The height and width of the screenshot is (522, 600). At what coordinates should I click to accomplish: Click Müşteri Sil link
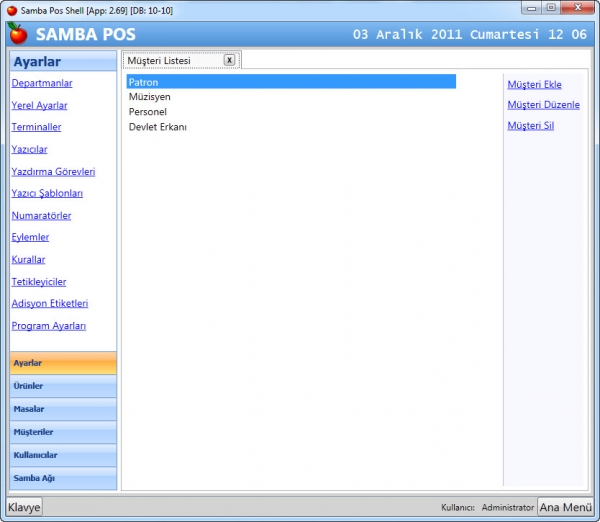tap(530, 126)
